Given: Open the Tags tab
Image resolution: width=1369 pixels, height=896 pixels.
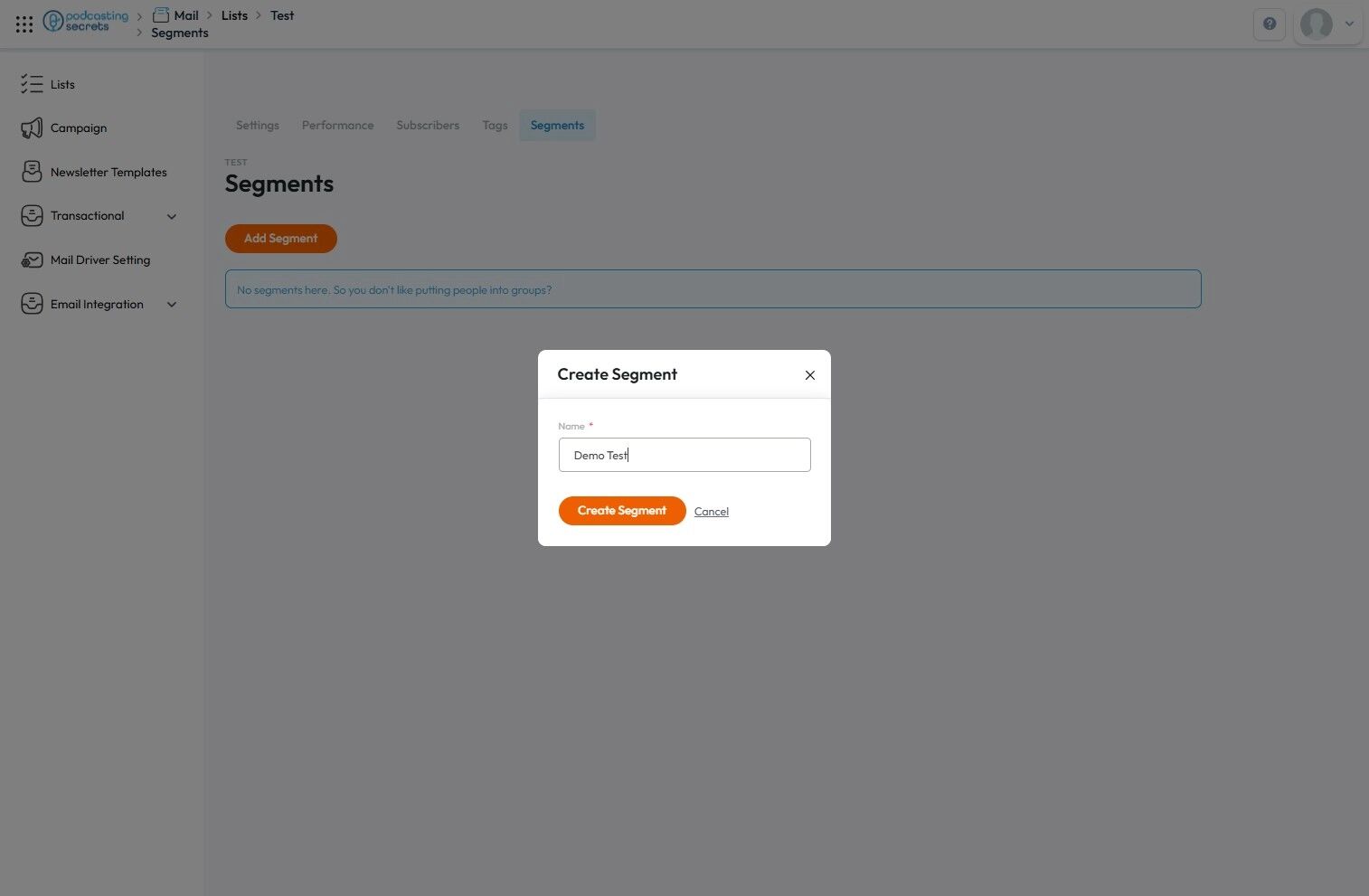Looking at the screenshot, I should coord(495,126).
